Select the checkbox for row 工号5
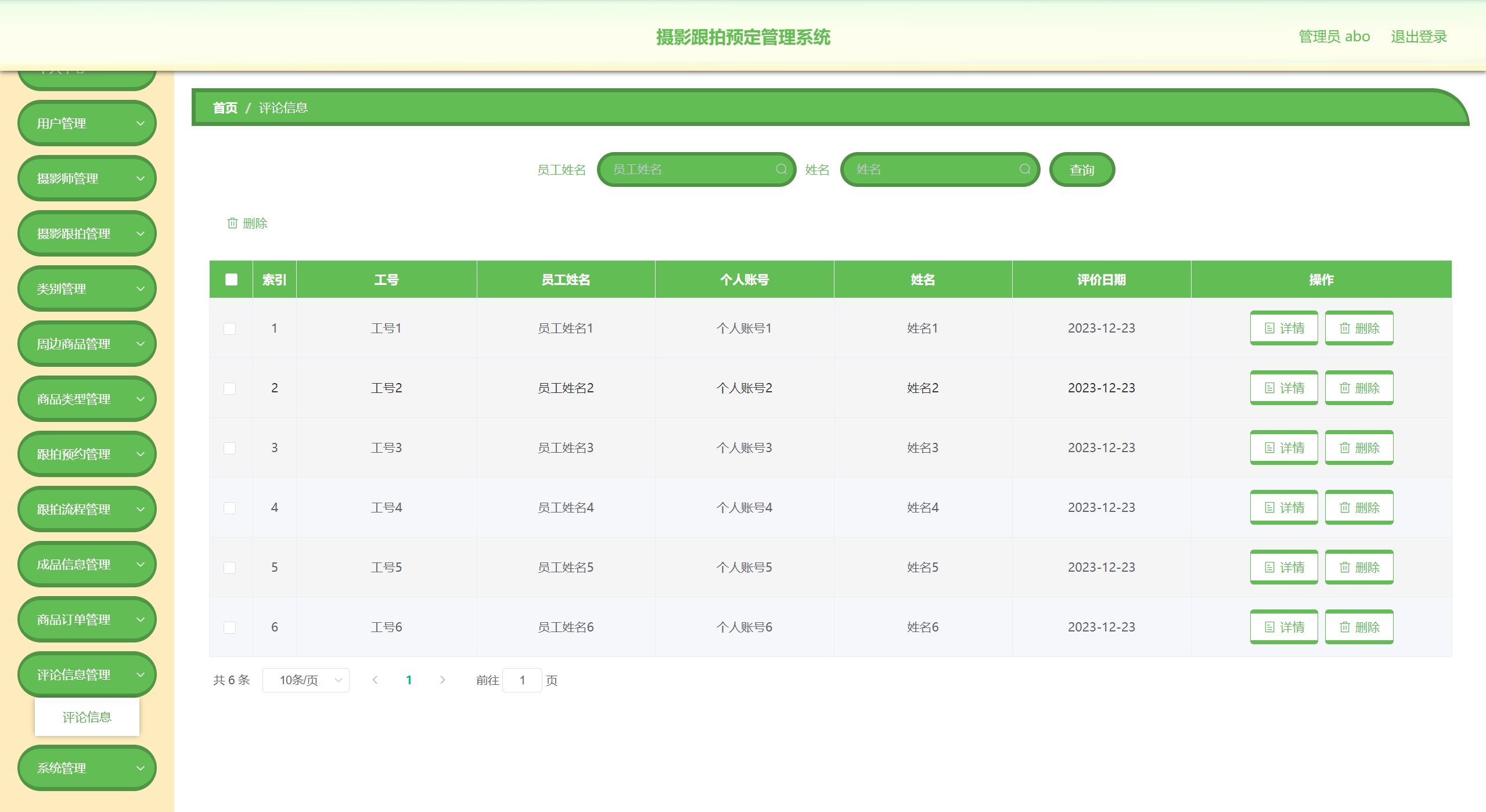The width and height of the screenshot is (1486, 812). point(230,568)
